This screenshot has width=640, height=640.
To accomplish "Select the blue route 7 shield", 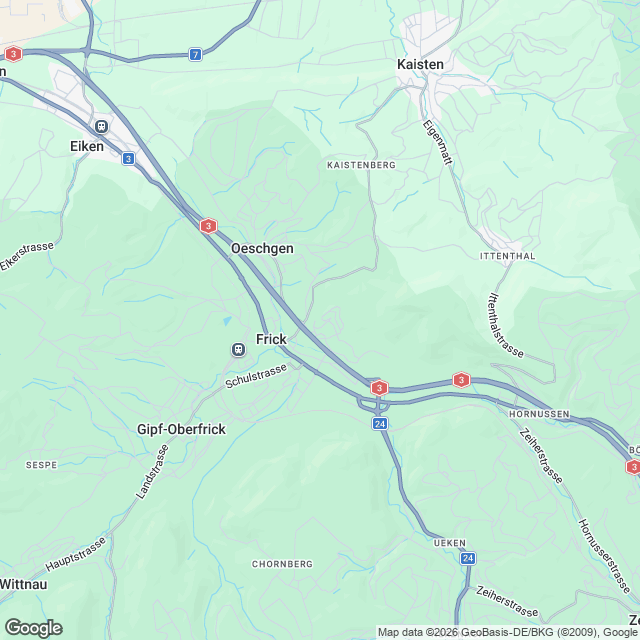I will click(196, 54).
